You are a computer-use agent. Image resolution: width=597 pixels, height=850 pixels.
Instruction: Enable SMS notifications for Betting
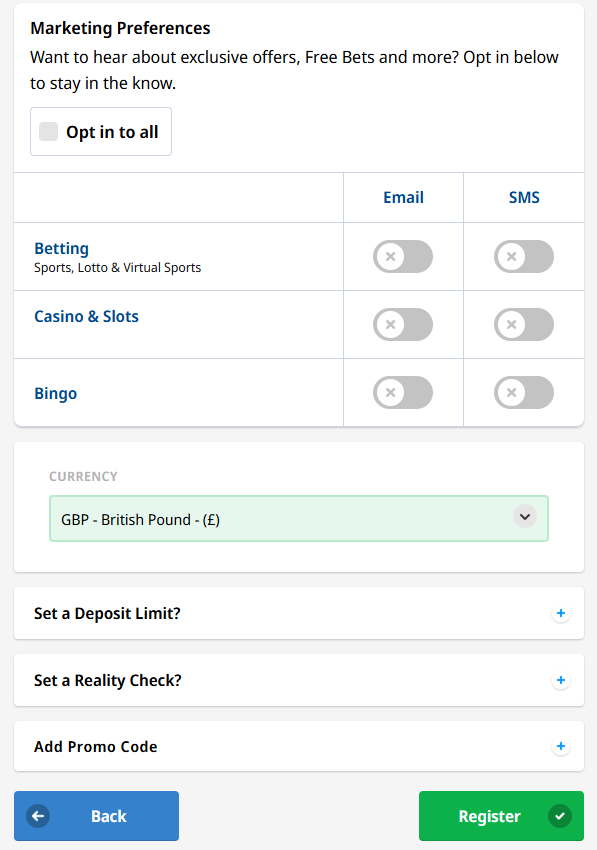coord(523,257)
